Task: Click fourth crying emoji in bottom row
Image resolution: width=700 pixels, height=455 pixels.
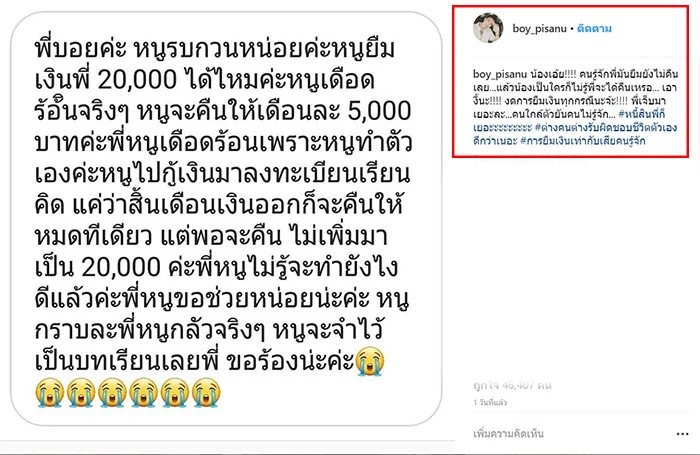Action: coord(143,392)
